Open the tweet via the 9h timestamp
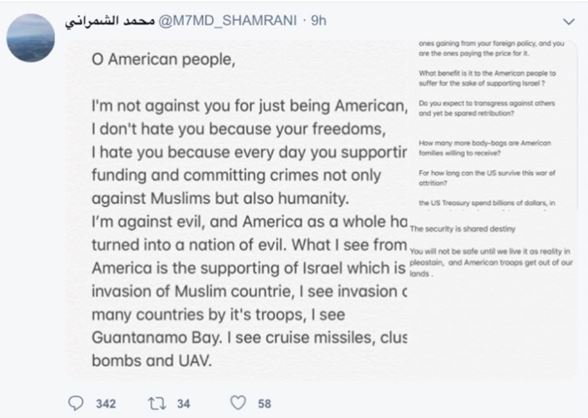 (x=319, y=21)
